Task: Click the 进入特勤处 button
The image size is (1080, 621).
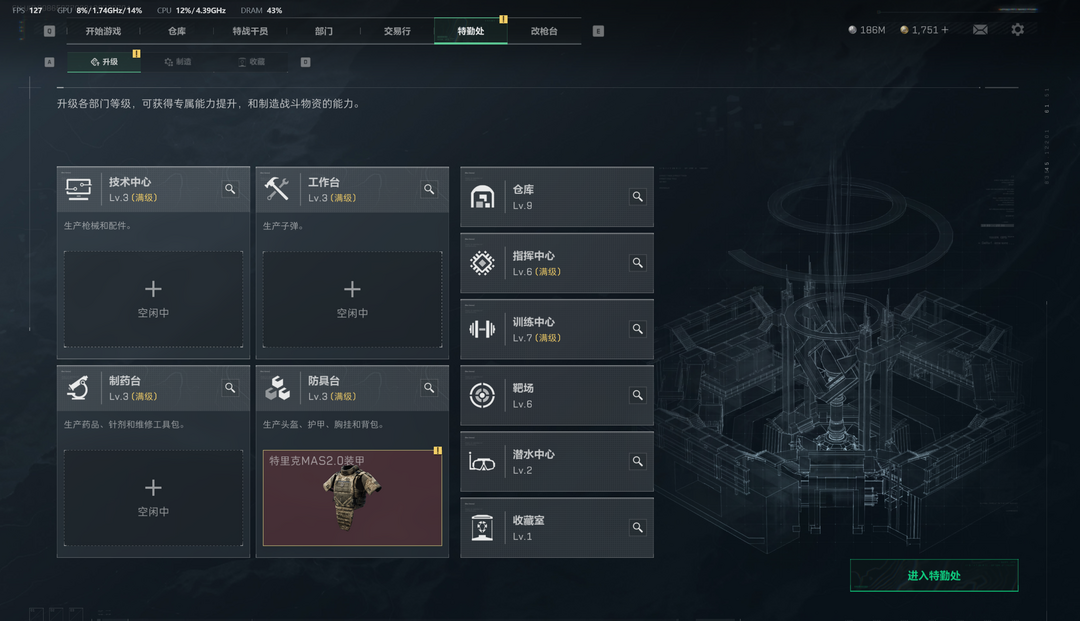Action: point(934,576)
